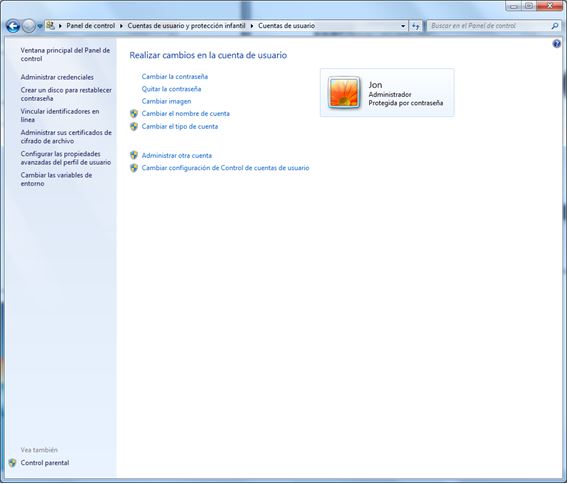Click the refresh icon beside address bar
Viewport: 568px width, 484px height.
click(x=415, y=26)
